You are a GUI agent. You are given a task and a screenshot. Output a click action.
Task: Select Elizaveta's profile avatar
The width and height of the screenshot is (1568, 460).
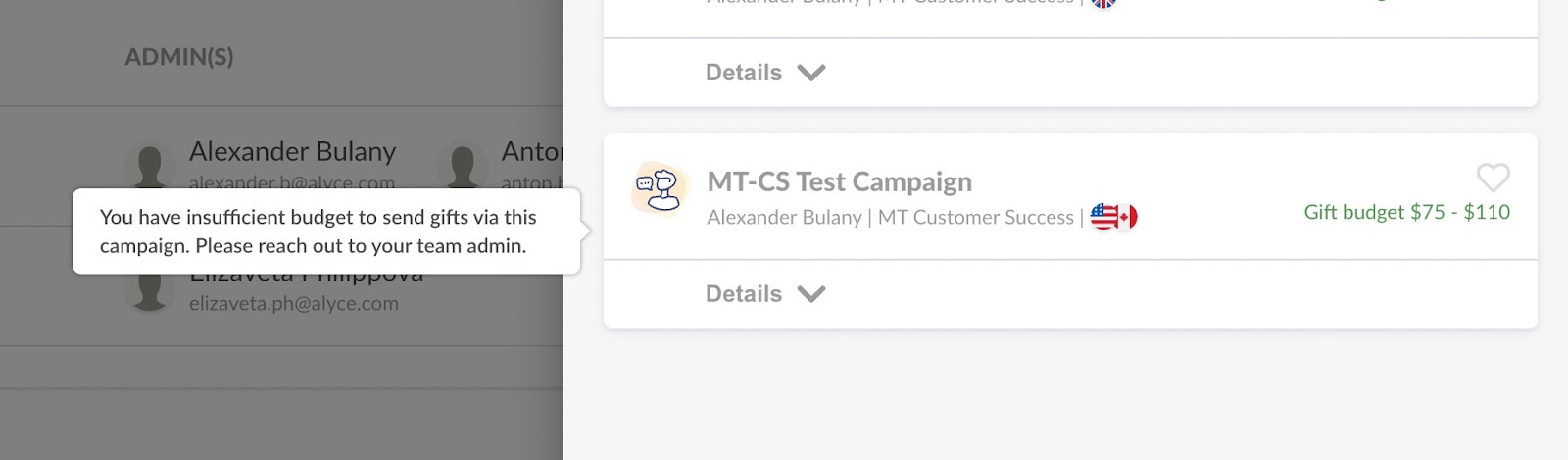[x=150, y=292]
